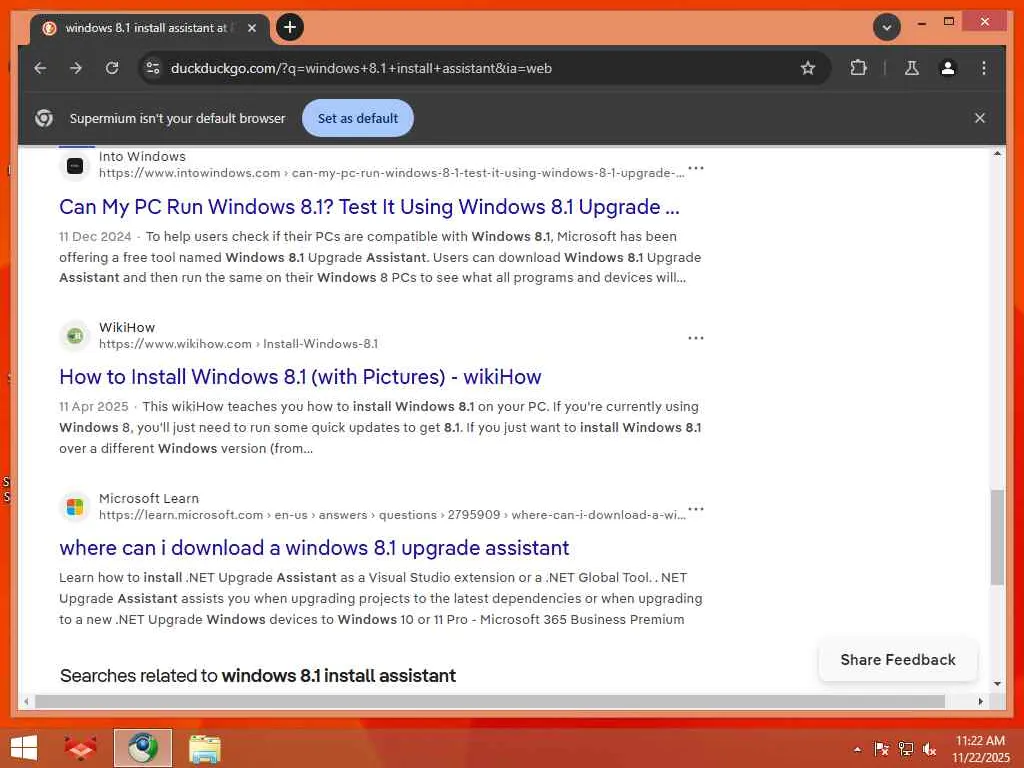
Task: Click the muted volume tray icon
Action: pyautogui.click(x=929, y=749)
